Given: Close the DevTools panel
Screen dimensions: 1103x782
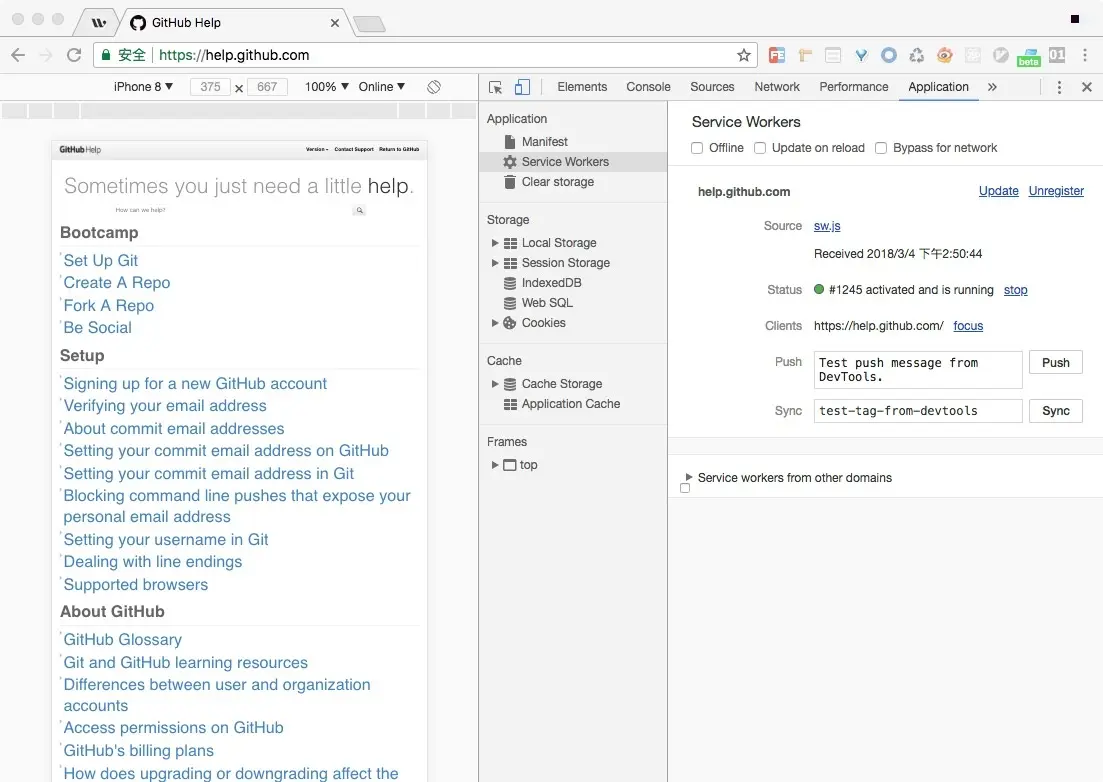Looking at the screenshot, I should 1087,87.
